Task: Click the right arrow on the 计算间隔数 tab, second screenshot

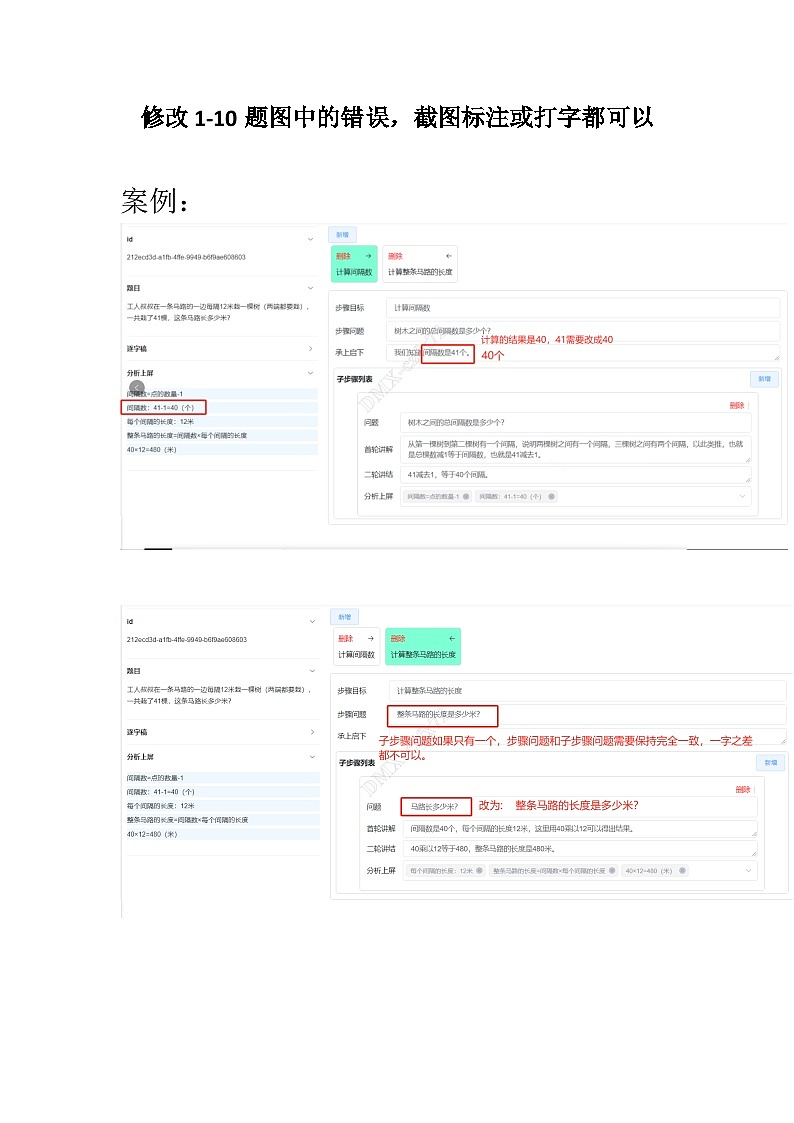Action: tap(370, 638)
